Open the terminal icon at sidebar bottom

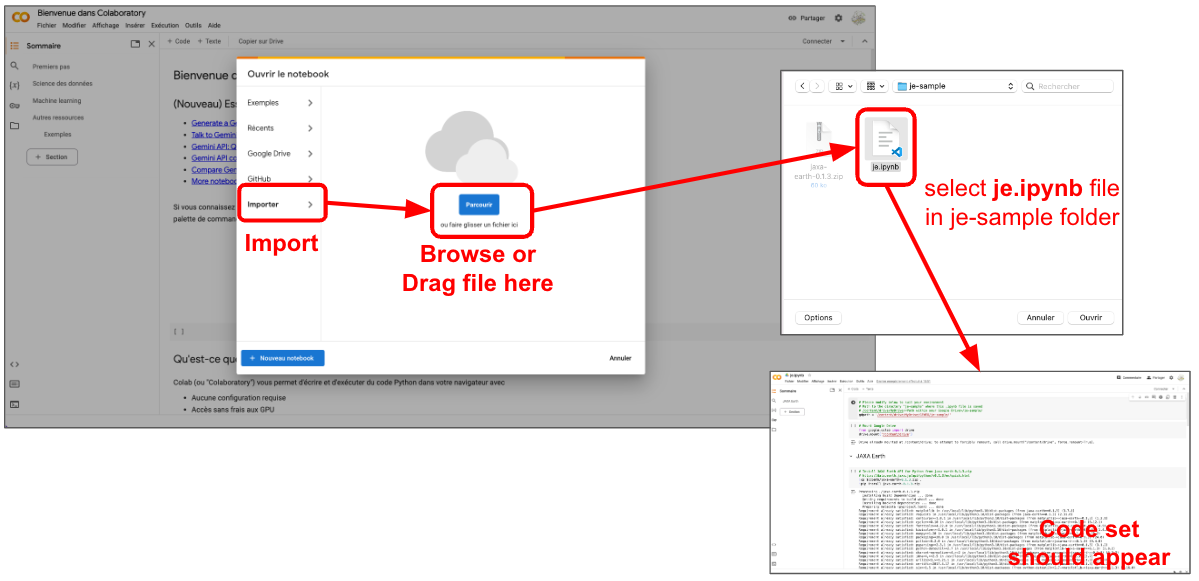pos(15,404)
